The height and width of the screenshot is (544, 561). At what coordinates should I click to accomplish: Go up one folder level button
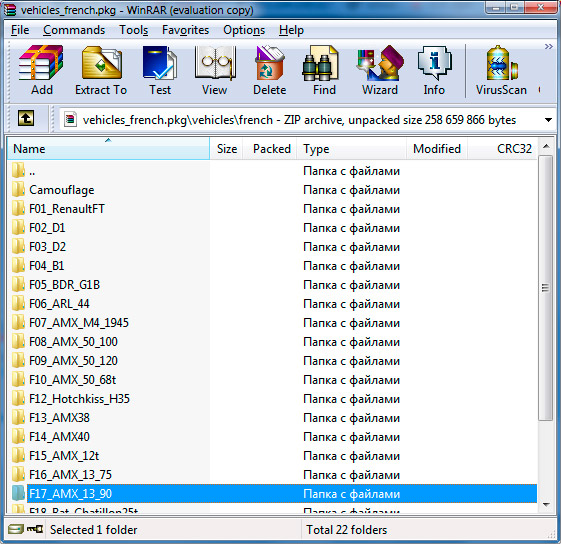pos(26,118)
